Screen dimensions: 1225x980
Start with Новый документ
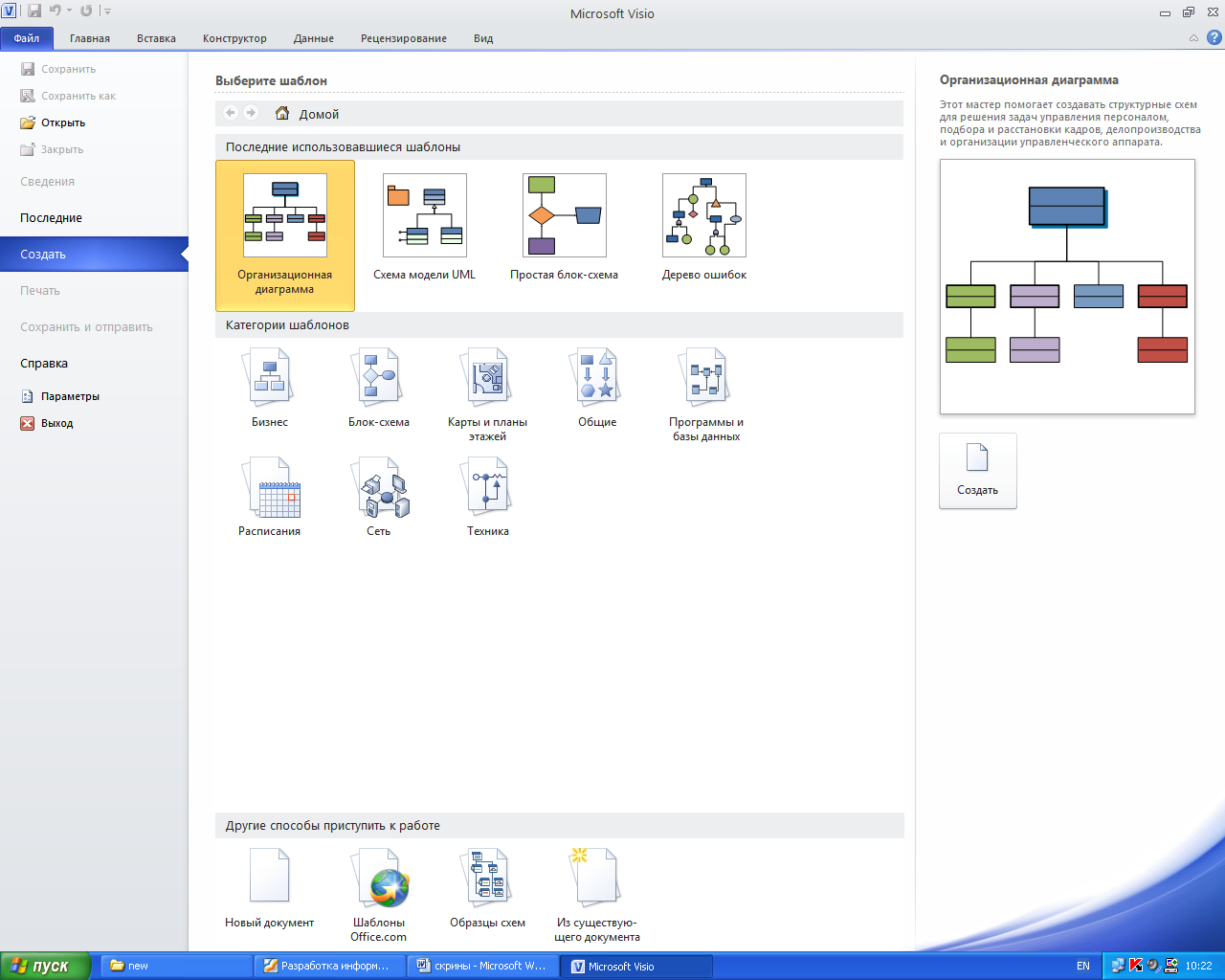270,888
